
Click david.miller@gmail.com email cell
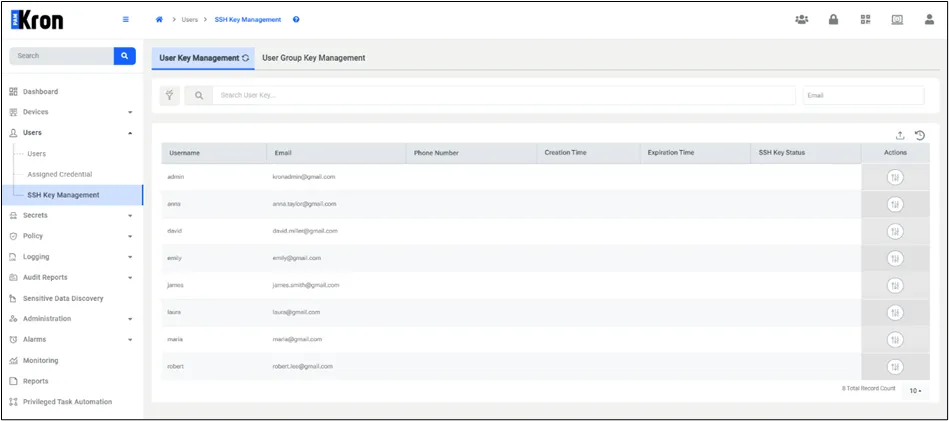(305, 231)
